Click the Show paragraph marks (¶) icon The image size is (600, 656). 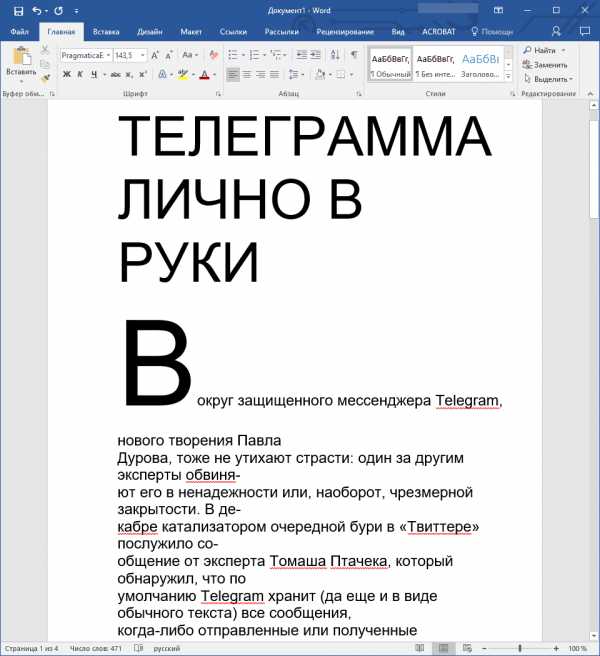[x=354, y=55]
